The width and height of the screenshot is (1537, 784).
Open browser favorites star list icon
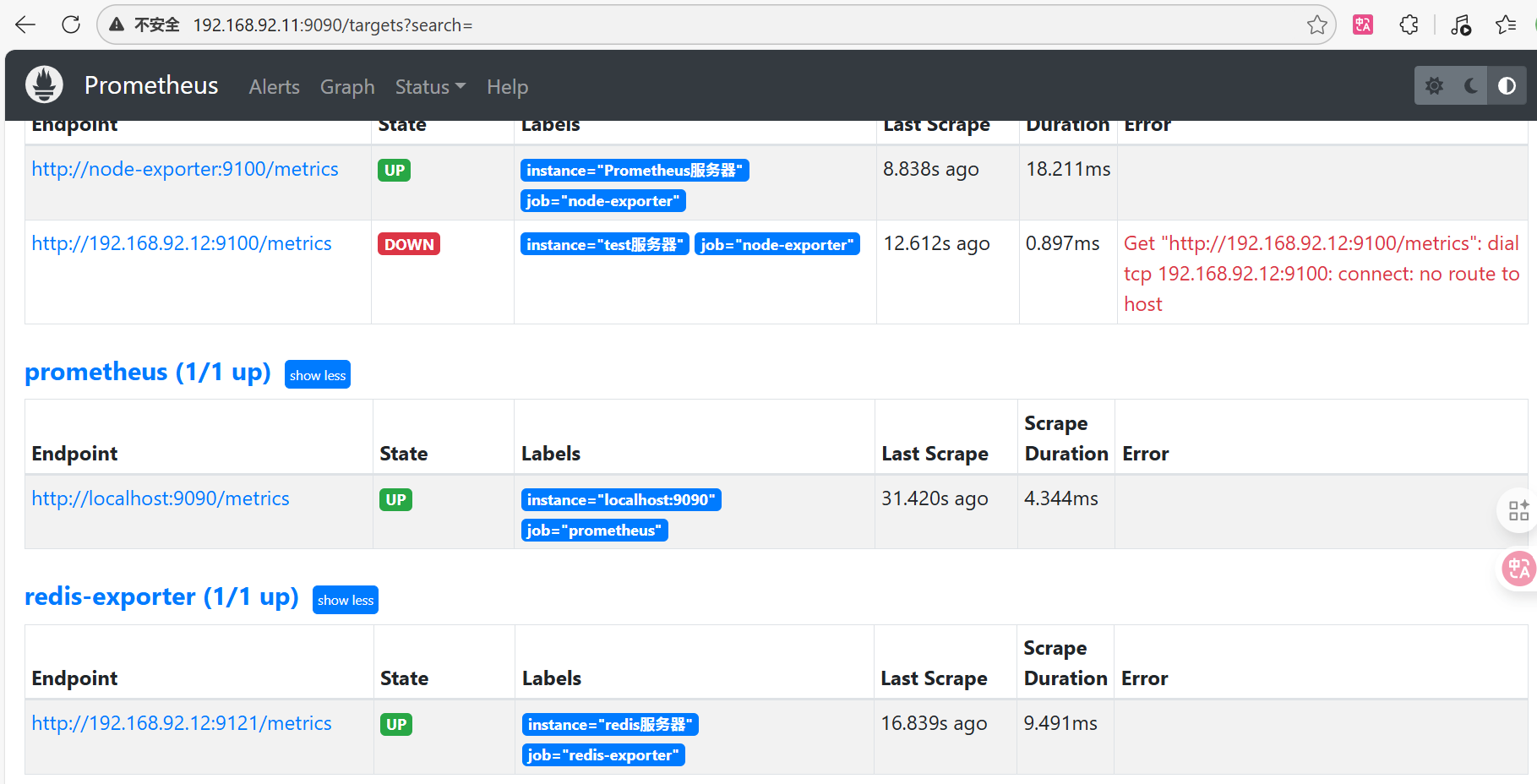pyautogui.click(x=1506, y=24)
